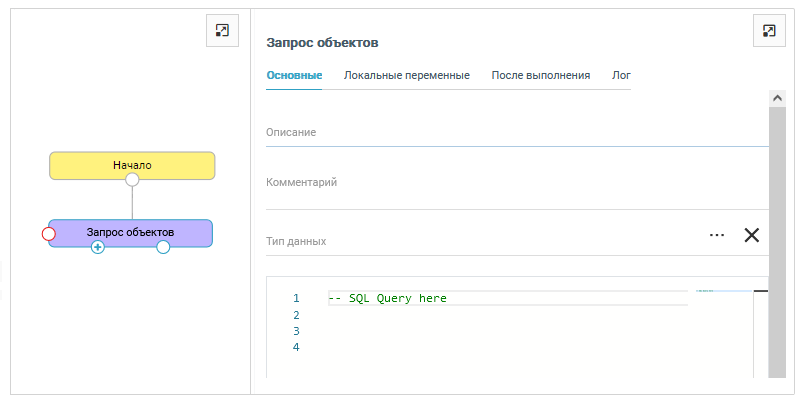Image resolution: width=803 pixels, height=403 pixels.
Task: Focus the Описание input field
Action: 515,133
